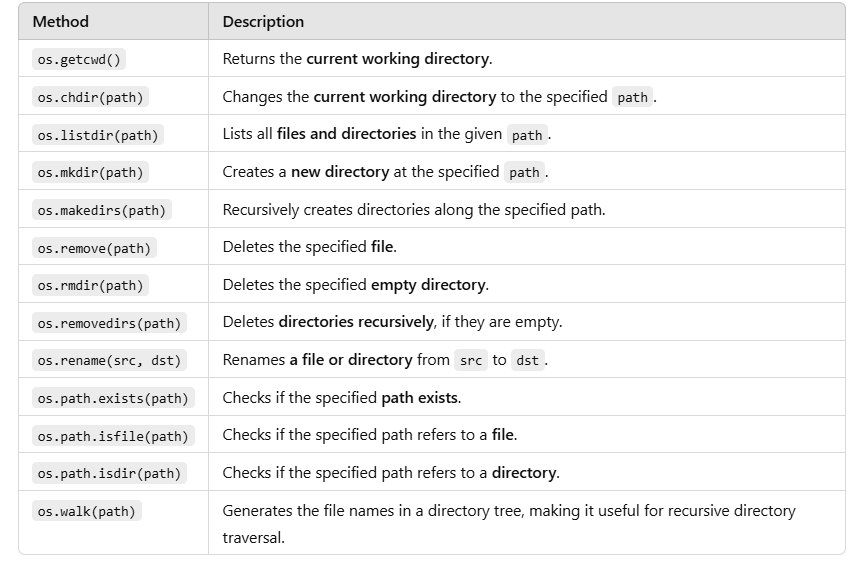Select os.removedirs(path) in the table

pos(109,323)
